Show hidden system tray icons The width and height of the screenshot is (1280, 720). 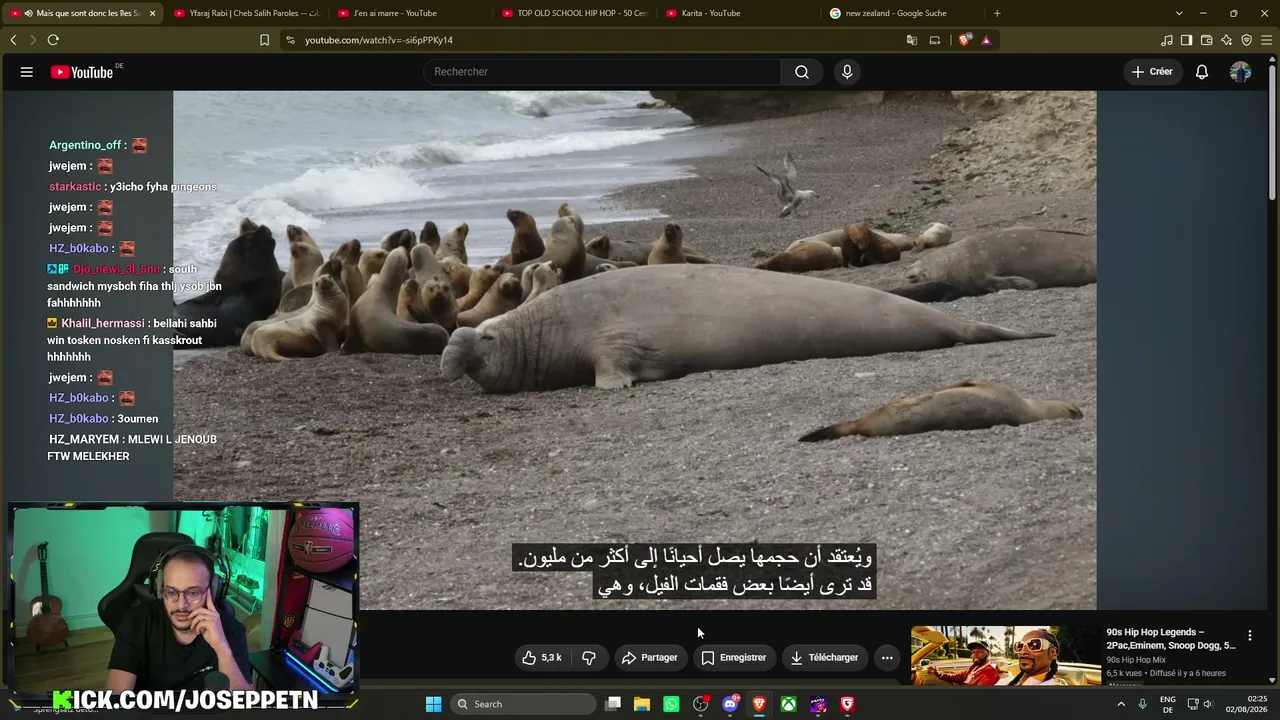tap(1121, 704)
